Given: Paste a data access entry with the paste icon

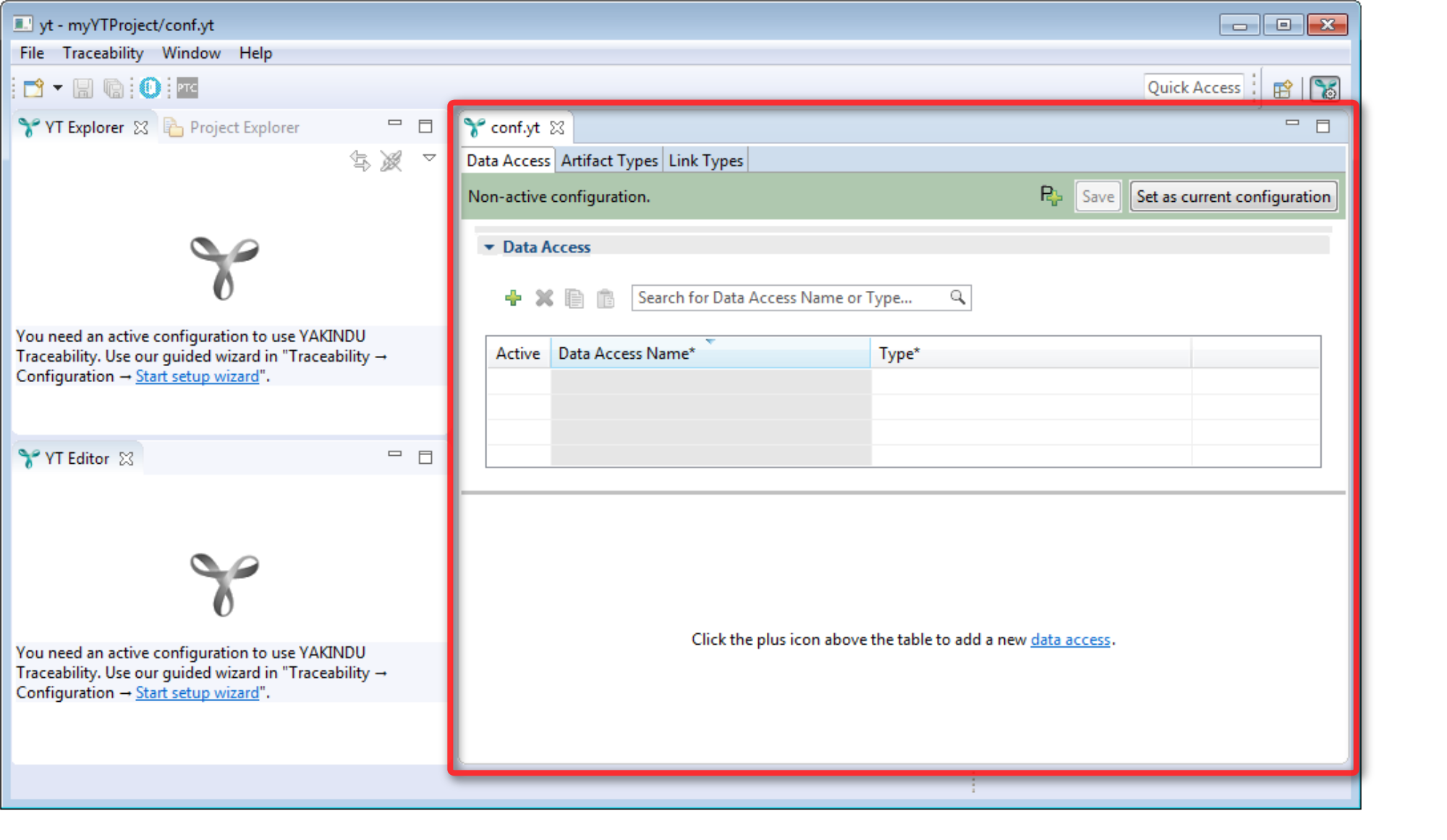Looking at the screenshot, I should [x=605, y=297].
